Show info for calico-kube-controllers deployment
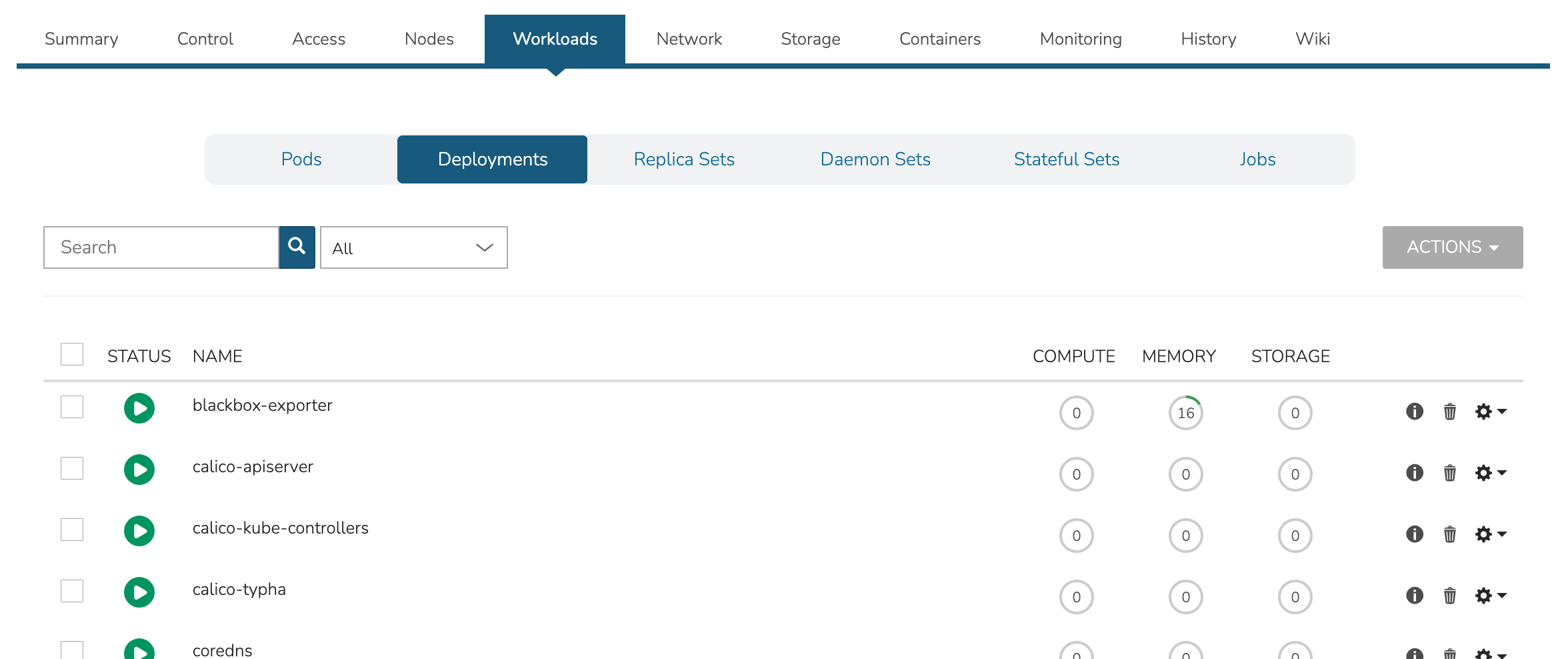Image resolution: width=1568 pixels, height=659 pixels. (x=1414, y=534)
